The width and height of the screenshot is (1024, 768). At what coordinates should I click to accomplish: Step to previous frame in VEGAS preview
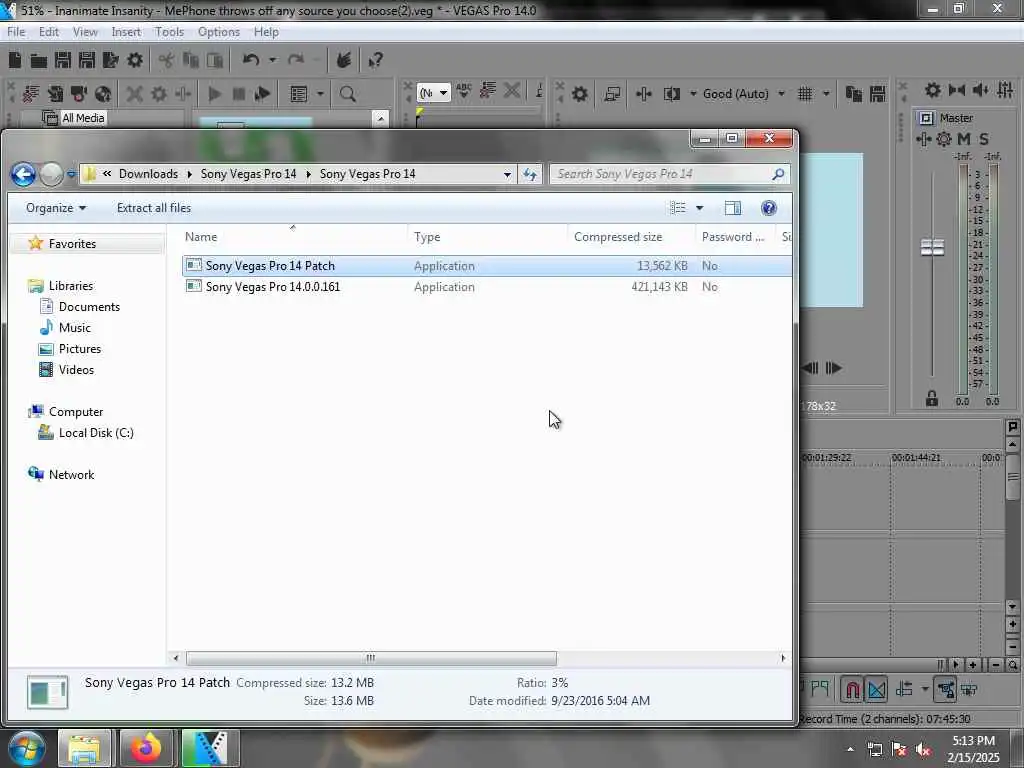tap(810, 368)
